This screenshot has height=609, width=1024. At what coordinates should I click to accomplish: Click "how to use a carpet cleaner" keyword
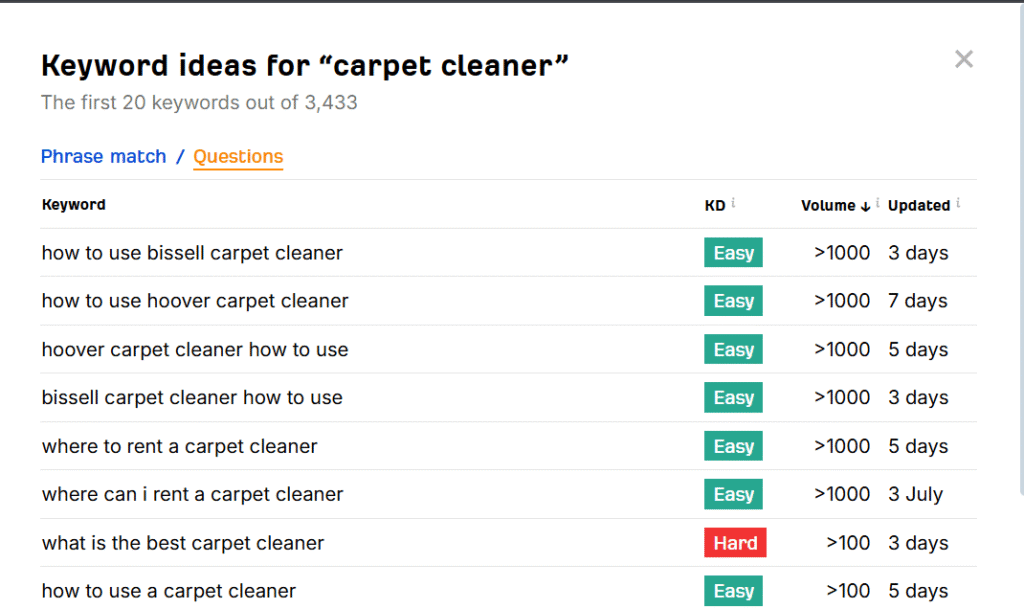169,591
